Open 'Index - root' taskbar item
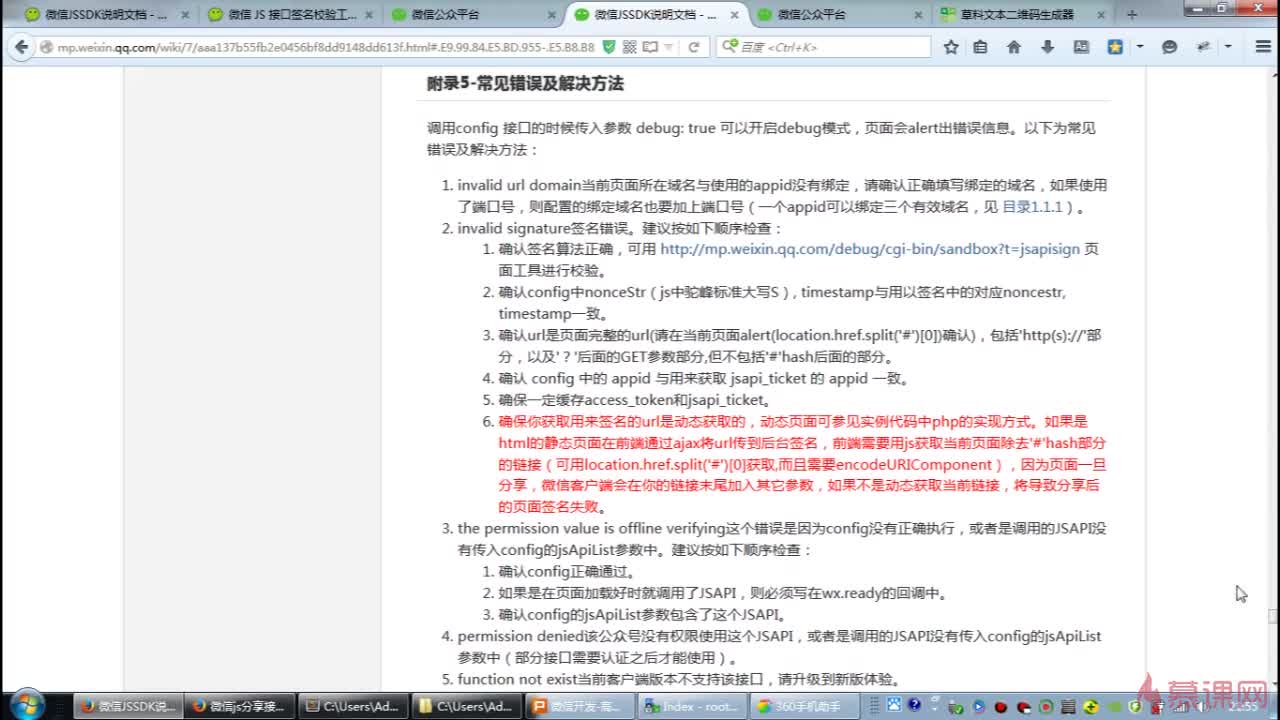 pos(692,706)
